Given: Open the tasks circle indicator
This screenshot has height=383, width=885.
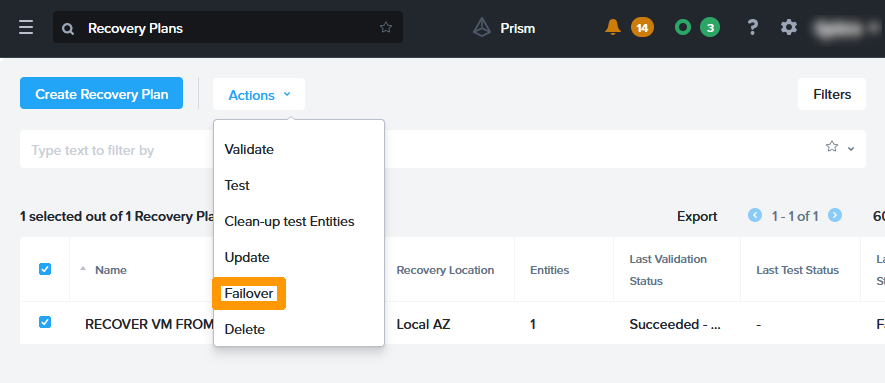Looking at the screenshot, I should click(x=683, y=27).
